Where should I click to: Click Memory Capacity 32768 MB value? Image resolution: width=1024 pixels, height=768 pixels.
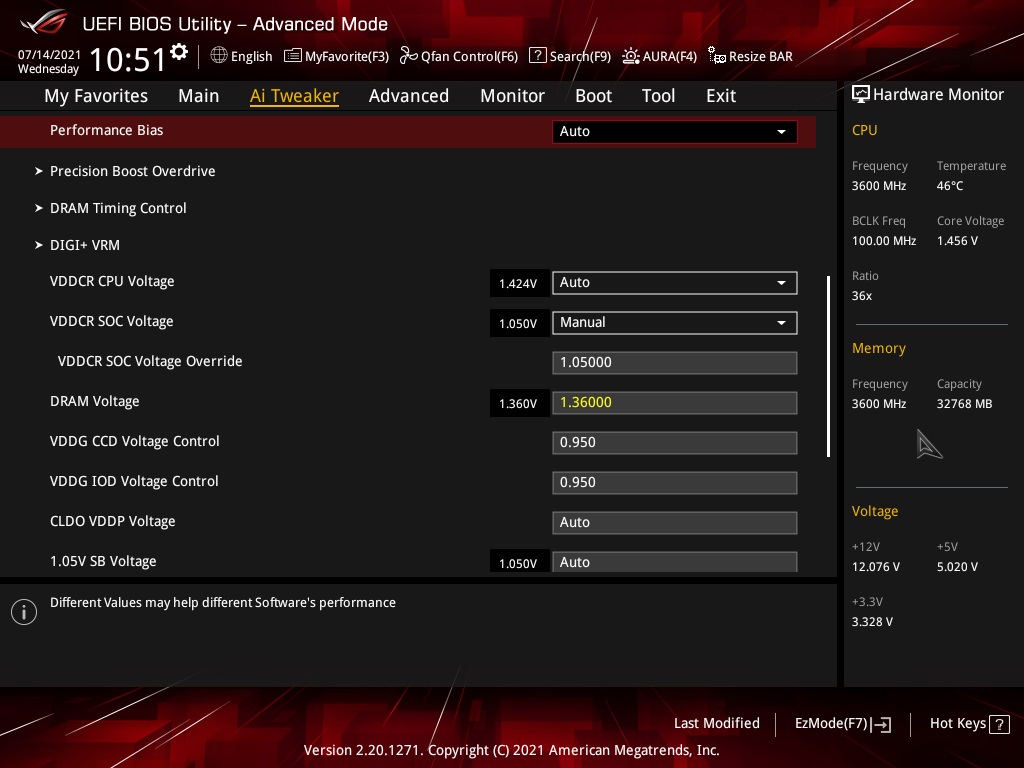965,404
